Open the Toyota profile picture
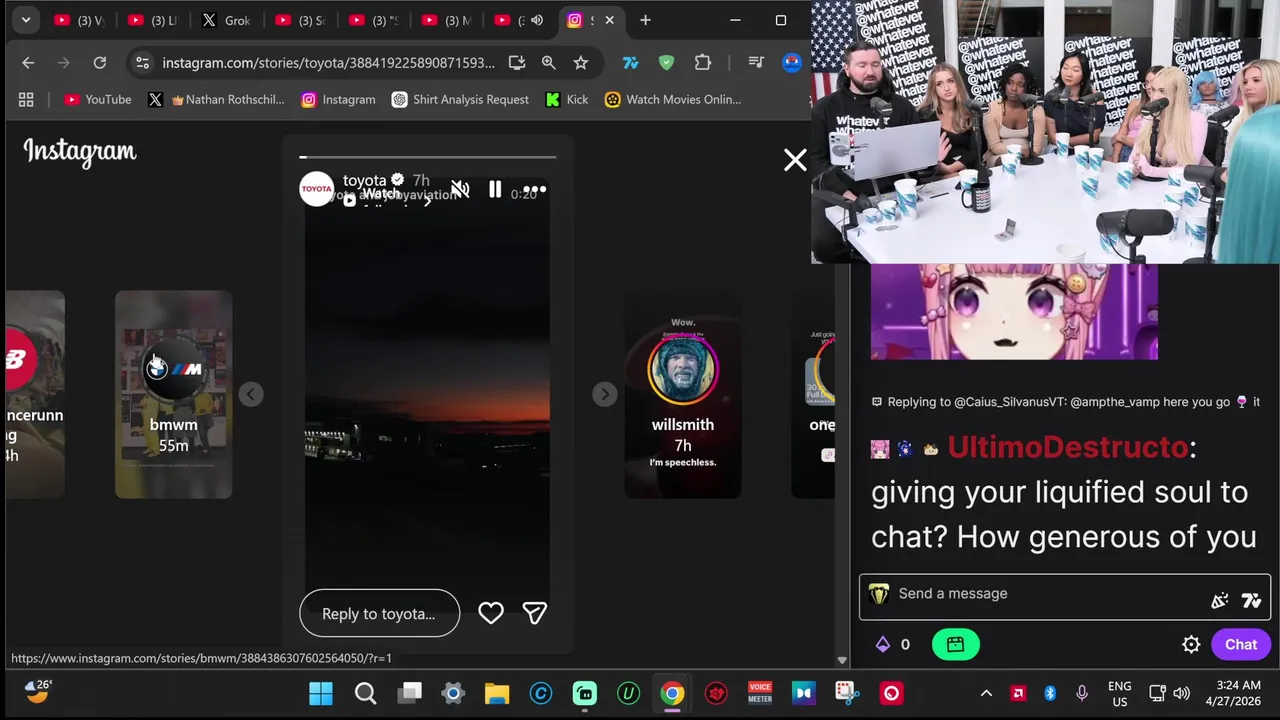Image resolution: width=1280 pixels, height=720 pixels. pos(317,189)
